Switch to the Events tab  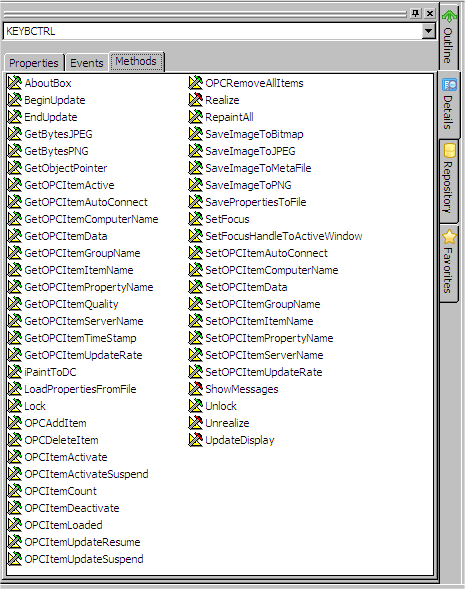pyautogui.click(x=86, y=62)
